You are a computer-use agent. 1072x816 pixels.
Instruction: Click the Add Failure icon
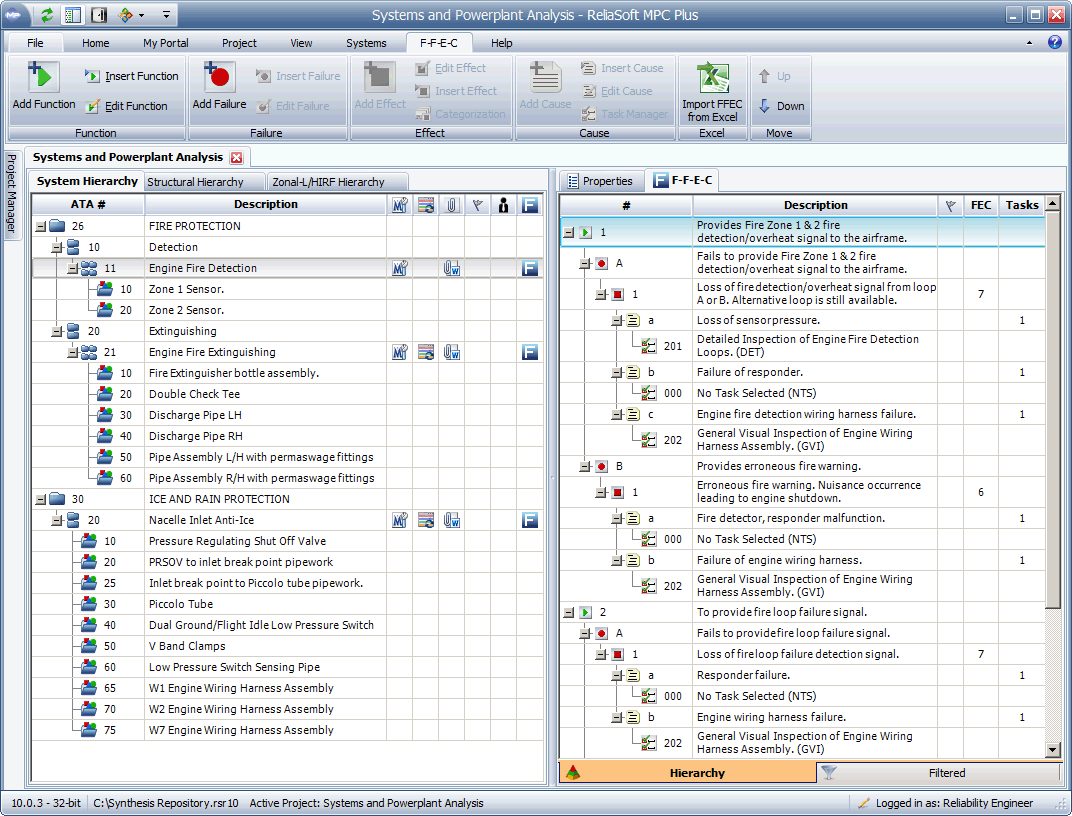tap(219, 79)
